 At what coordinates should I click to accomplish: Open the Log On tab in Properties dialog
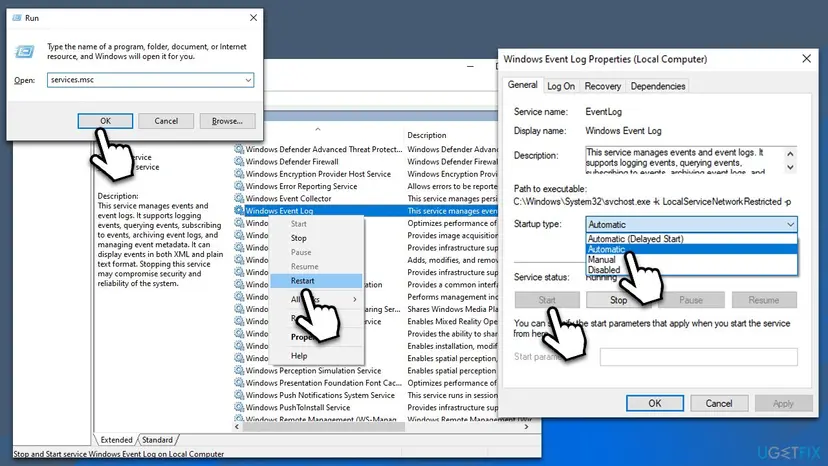tap(561, 86)
